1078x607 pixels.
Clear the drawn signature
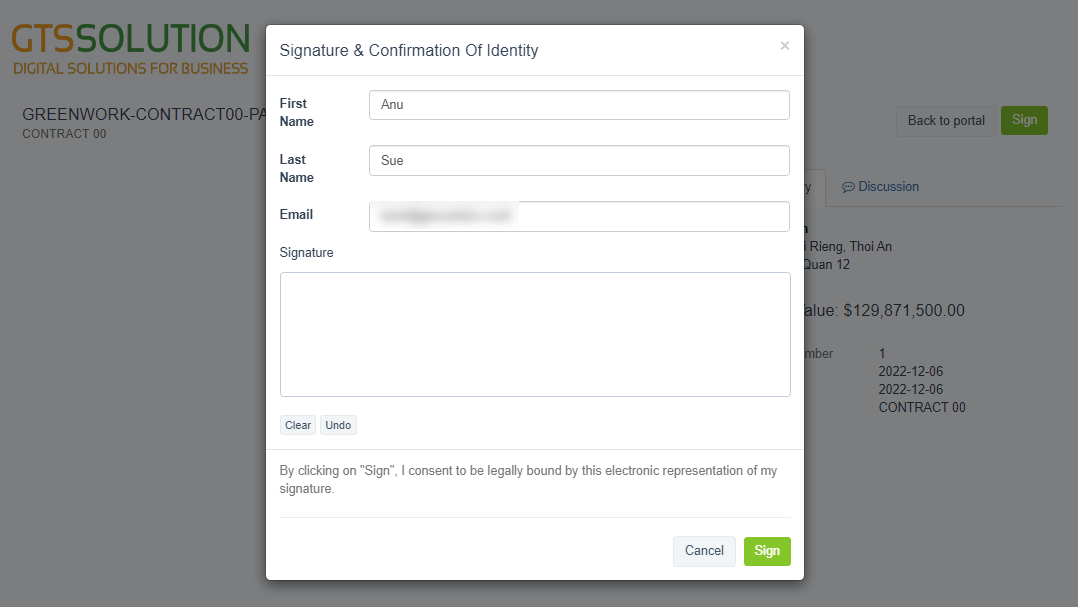[298, 425]
